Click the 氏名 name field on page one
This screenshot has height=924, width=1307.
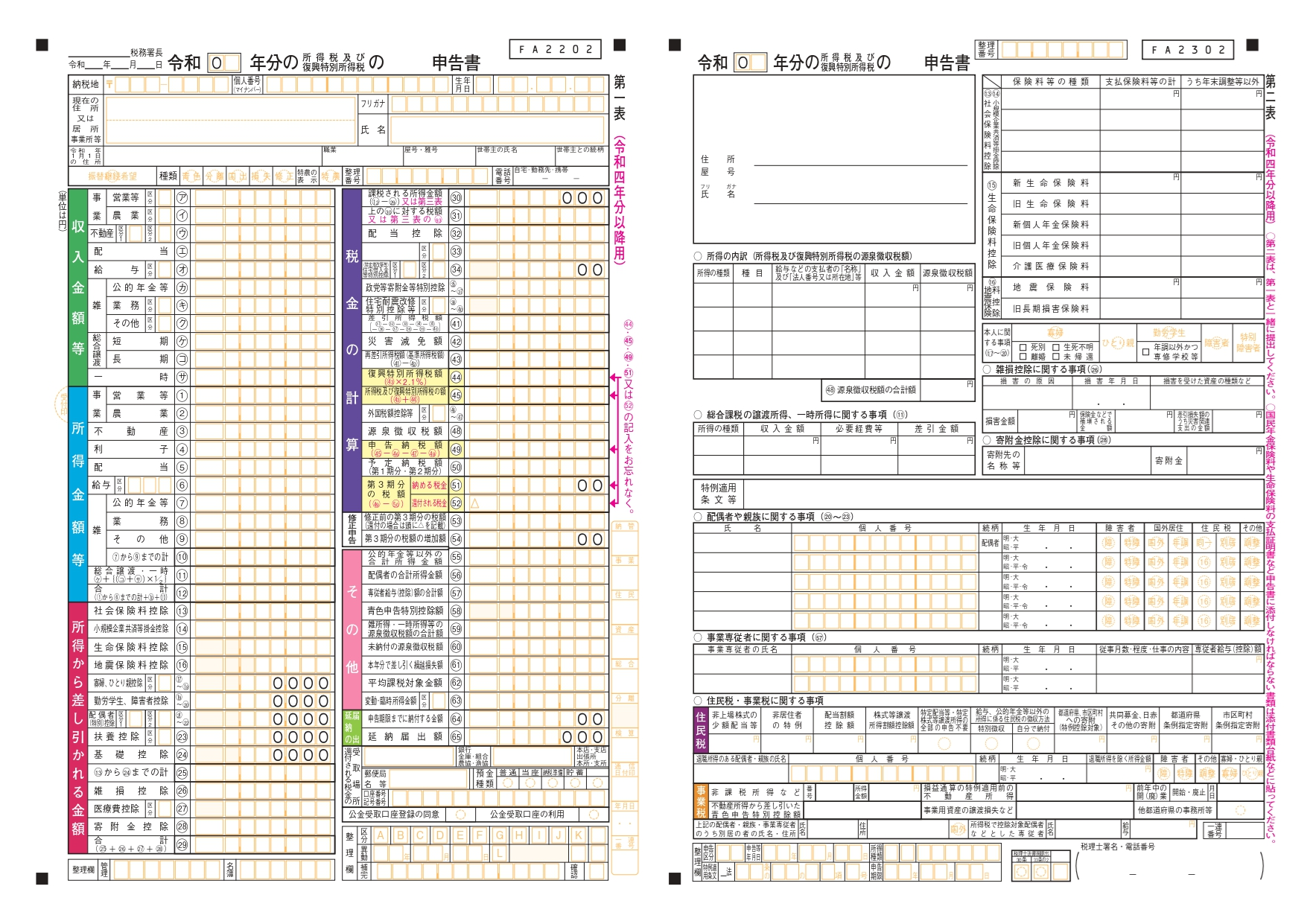pyautogui.click(x=497, y=130)
